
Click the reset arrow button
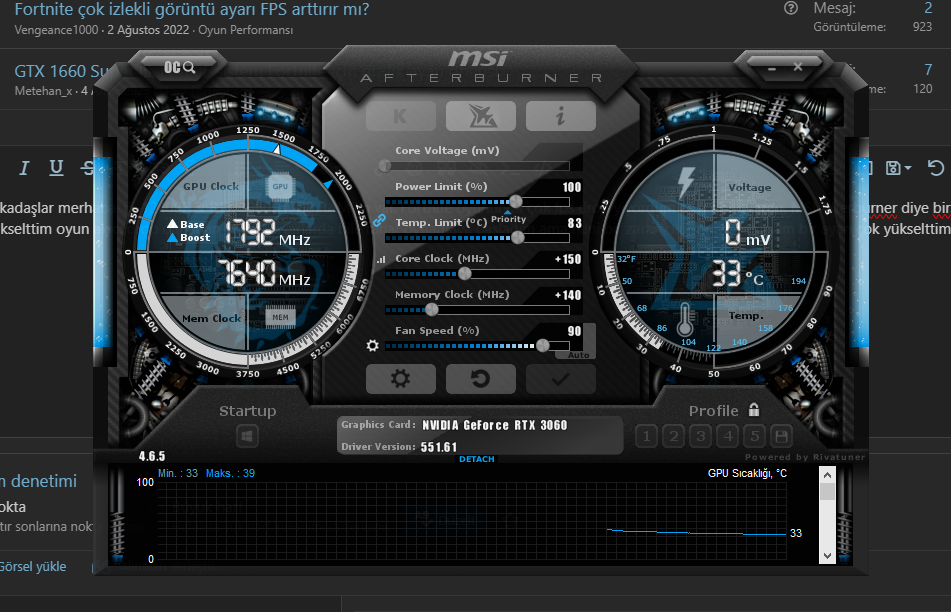pos(481,379)
